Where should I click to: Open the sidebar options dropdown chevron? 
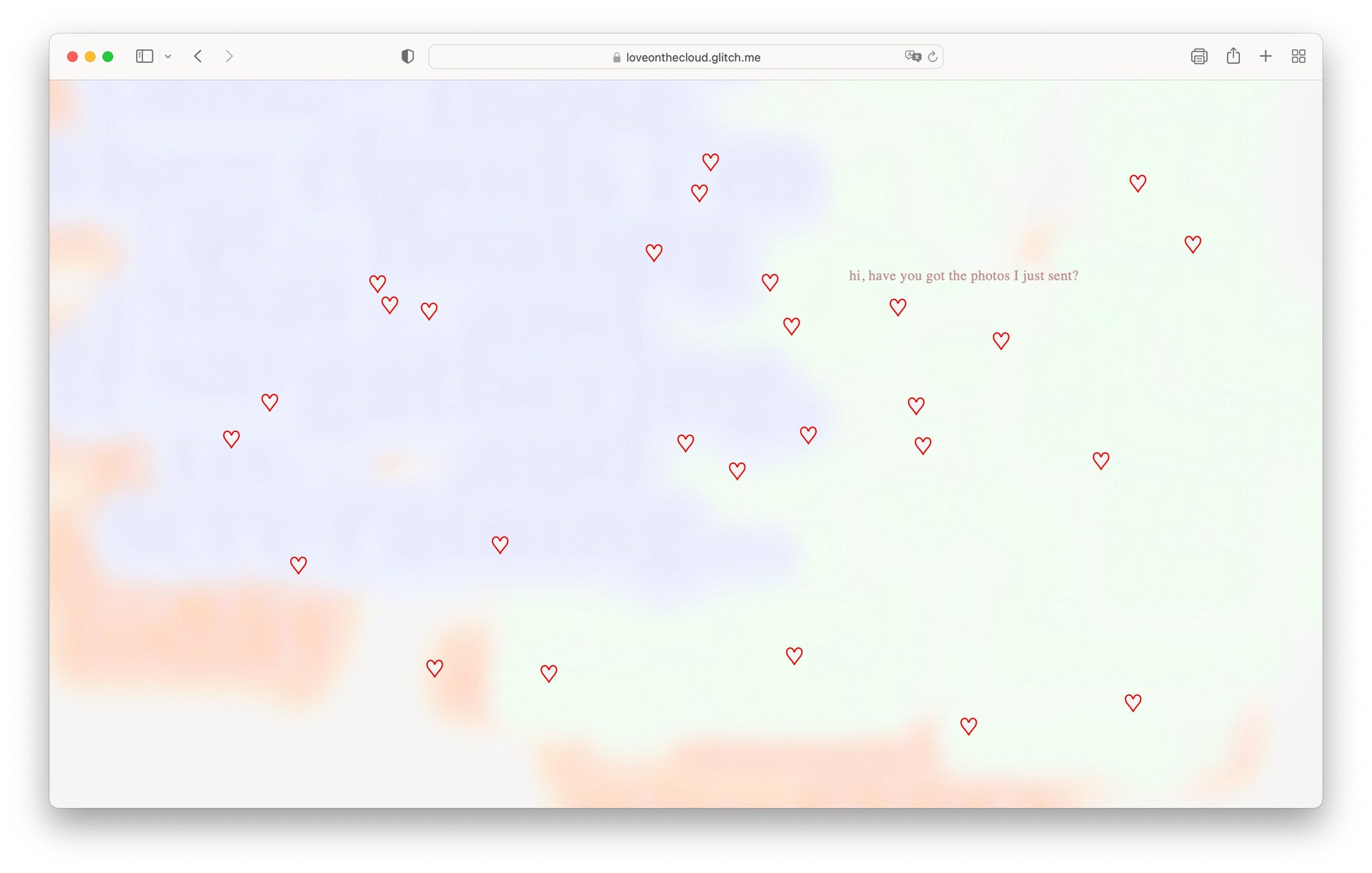(x=168, y=56)
